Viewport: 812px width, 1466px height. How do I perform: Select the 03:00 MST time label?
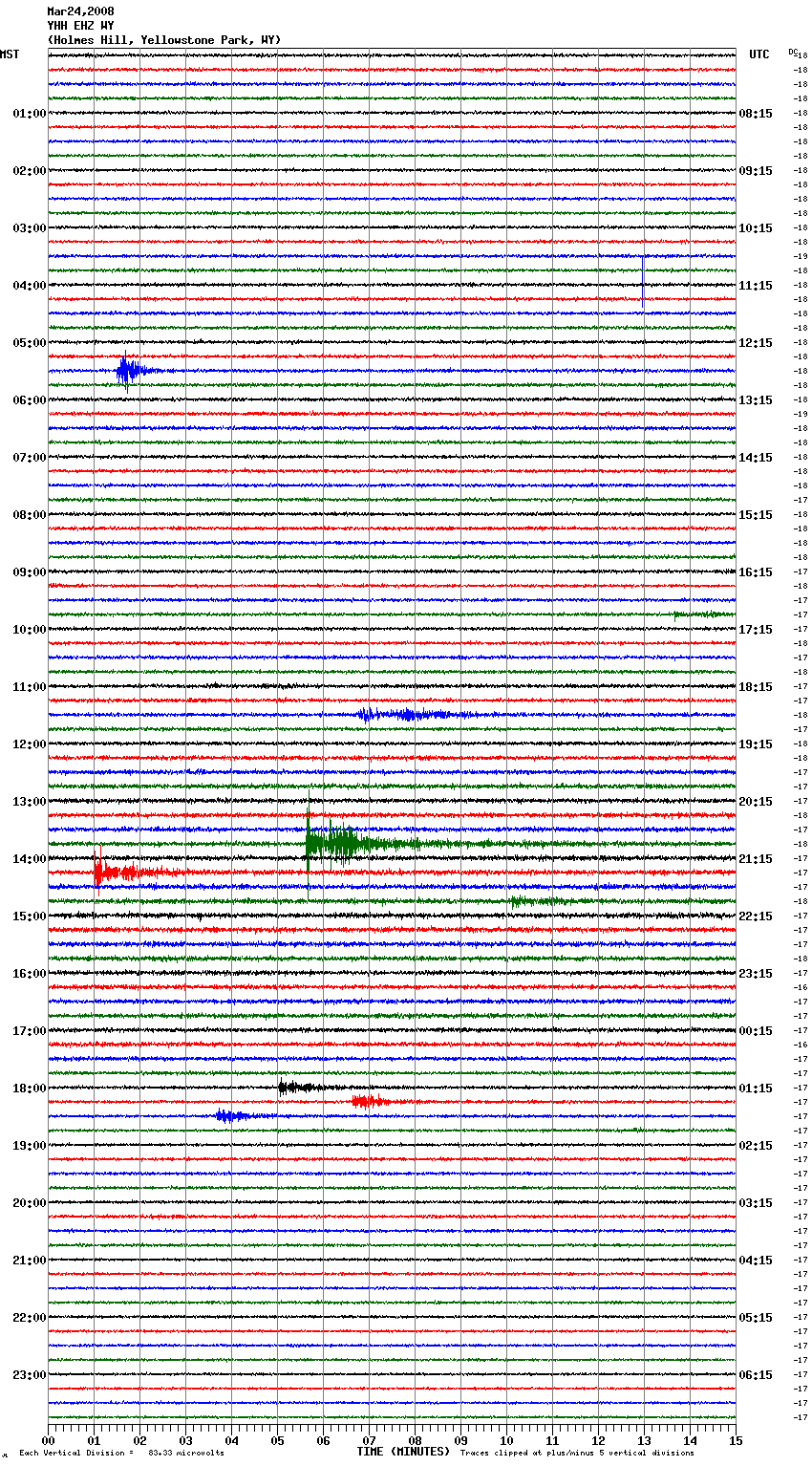(x=30, y=228)
